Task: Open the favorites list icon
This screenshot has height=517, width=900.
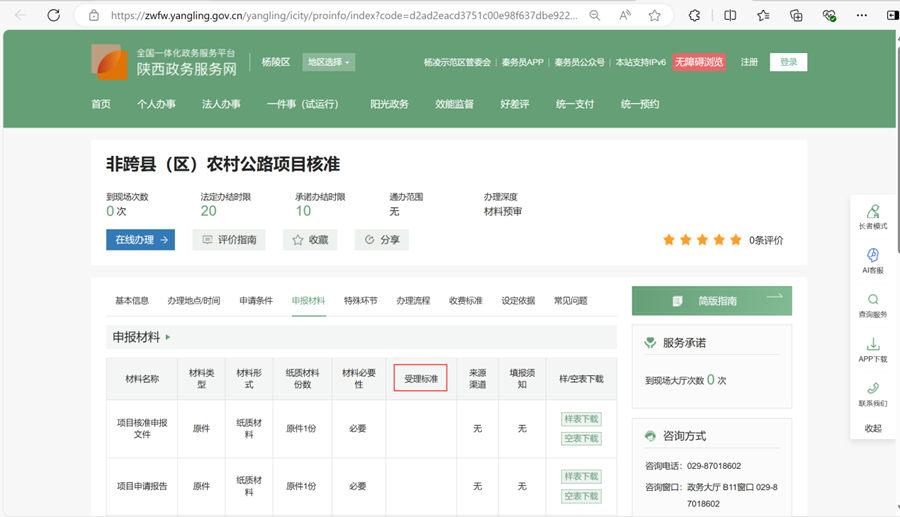Action: click(x=763, y=15)
